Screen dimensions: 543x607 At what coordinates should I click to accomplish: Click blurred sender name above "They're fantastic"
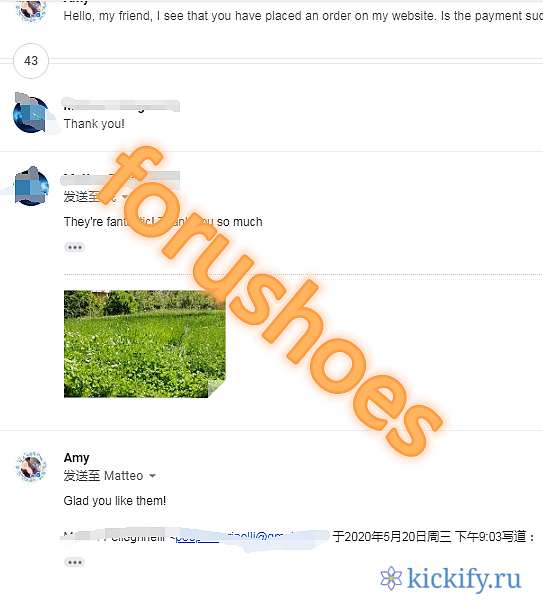[120, 178]
